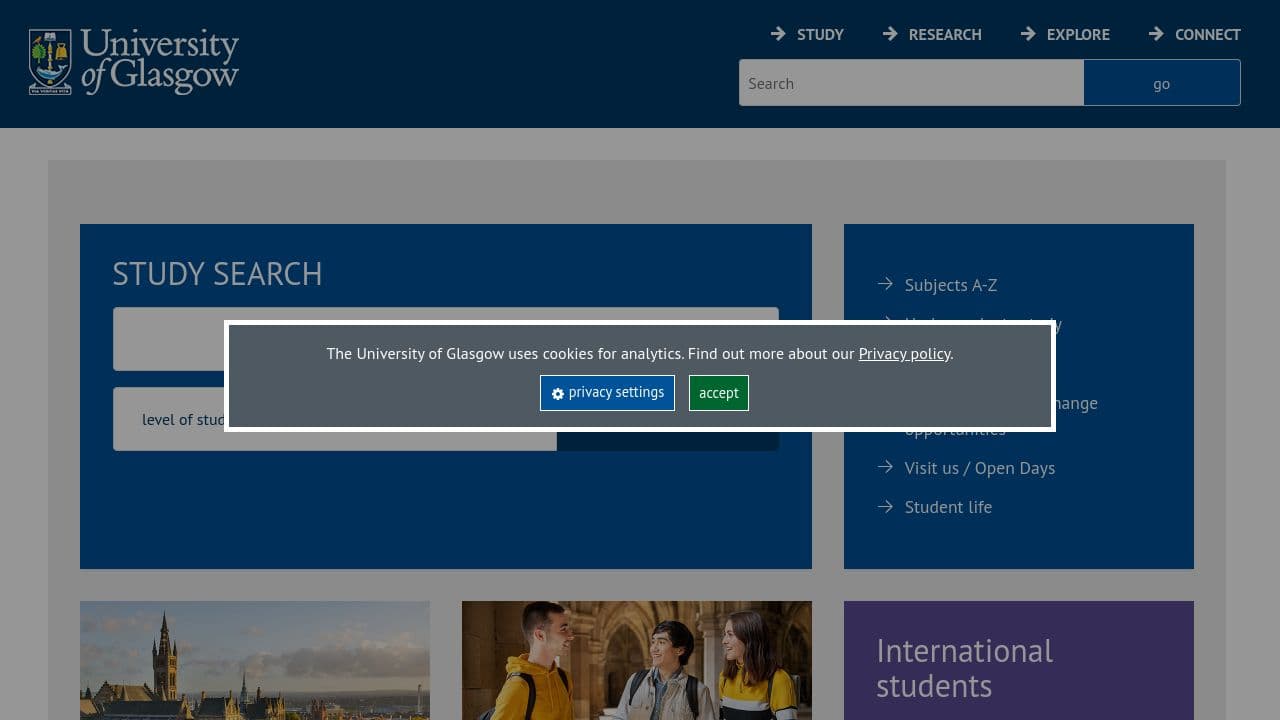Open privacy settings from the cookie banner

coord(607,392)
